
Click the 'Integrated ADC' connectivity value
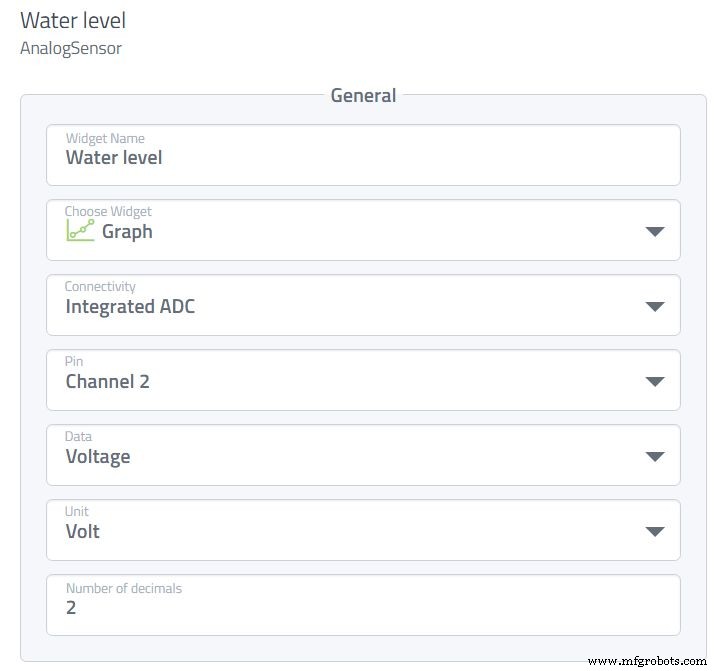pyautogui.click(x=130, y=307)
